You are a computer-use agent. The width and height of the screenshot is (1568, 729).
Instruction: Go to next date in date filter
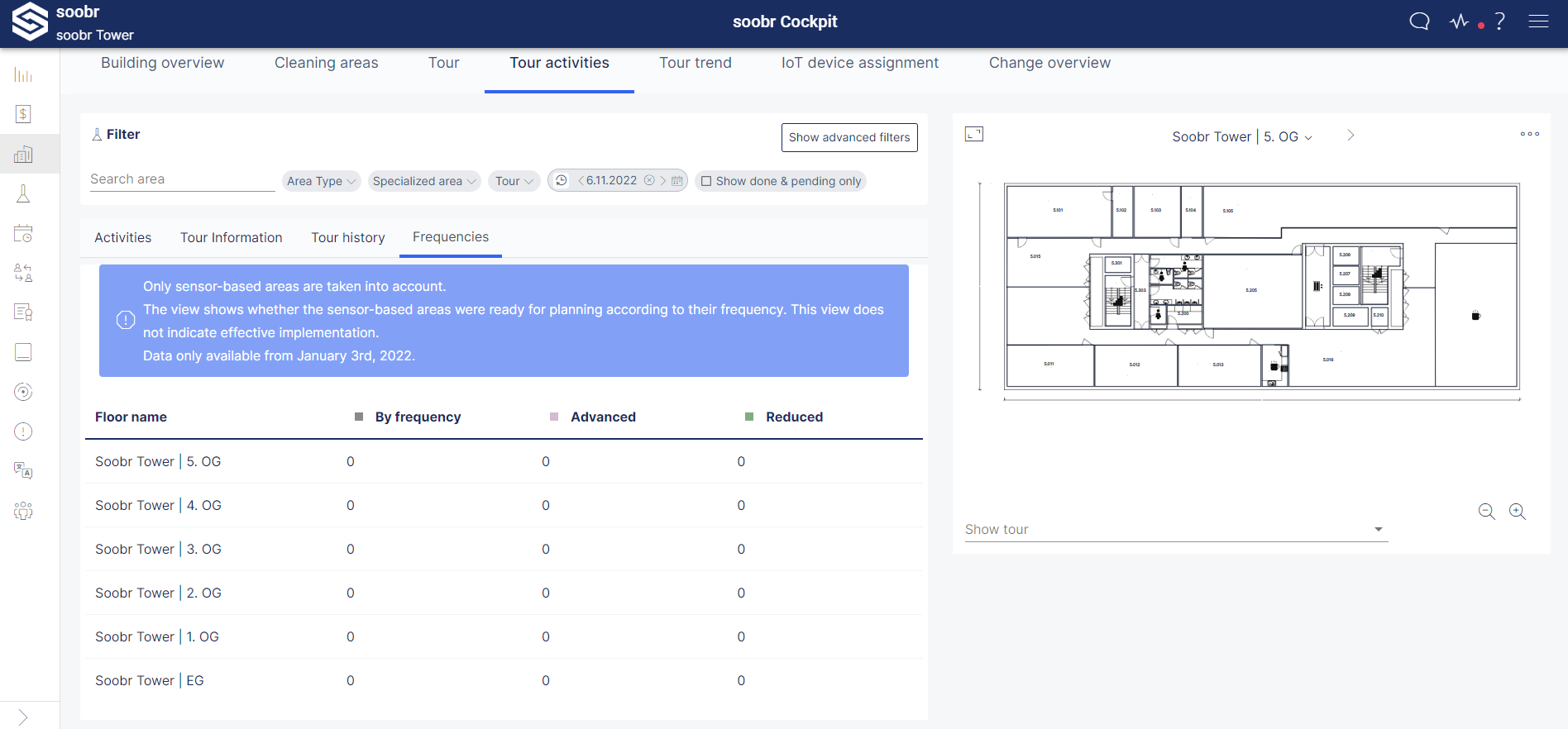click(x=662, y=180)
